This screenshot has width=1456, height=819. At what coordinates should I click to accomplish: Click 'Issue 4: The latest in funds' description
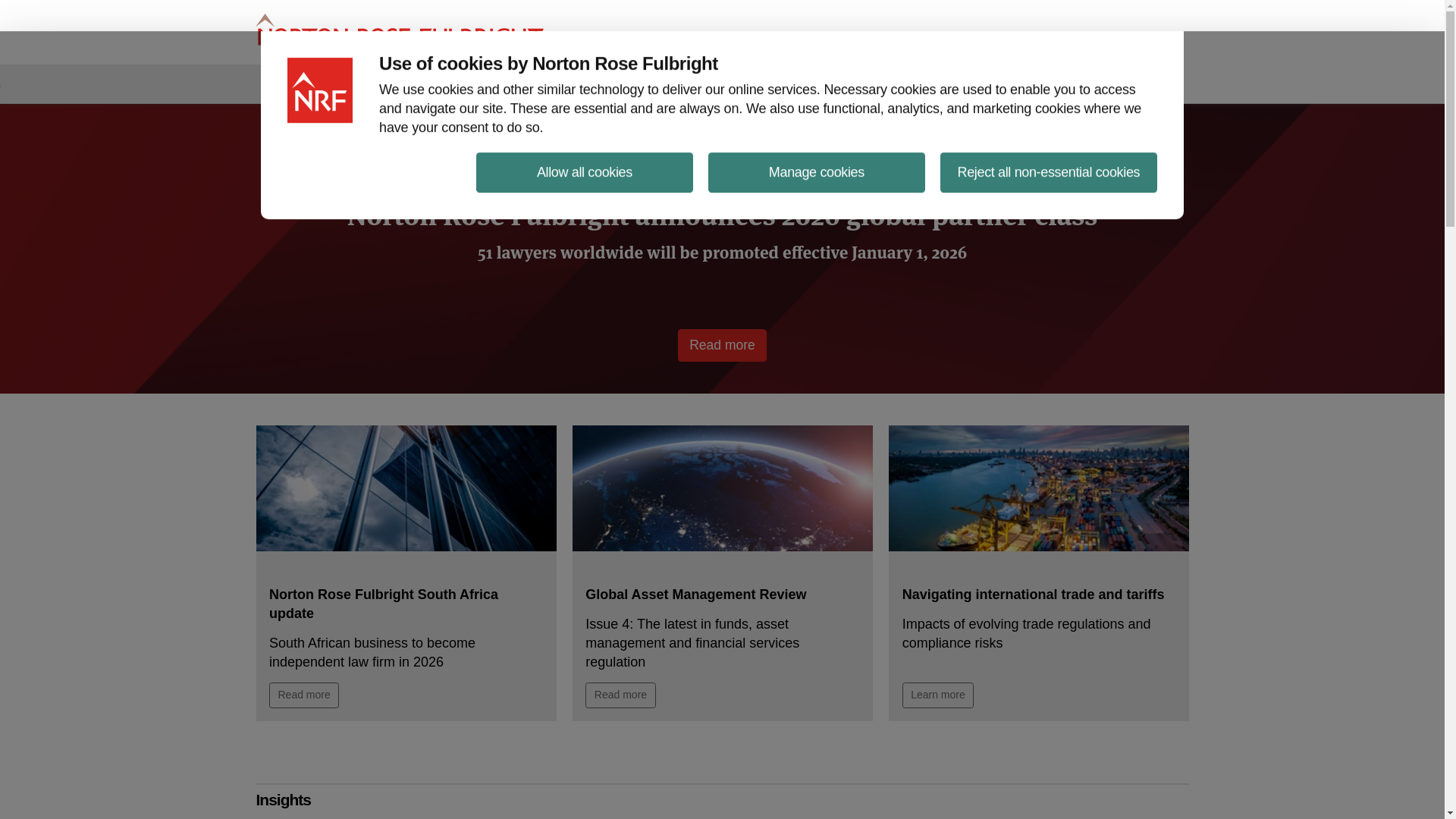click(x=692, y=643)
